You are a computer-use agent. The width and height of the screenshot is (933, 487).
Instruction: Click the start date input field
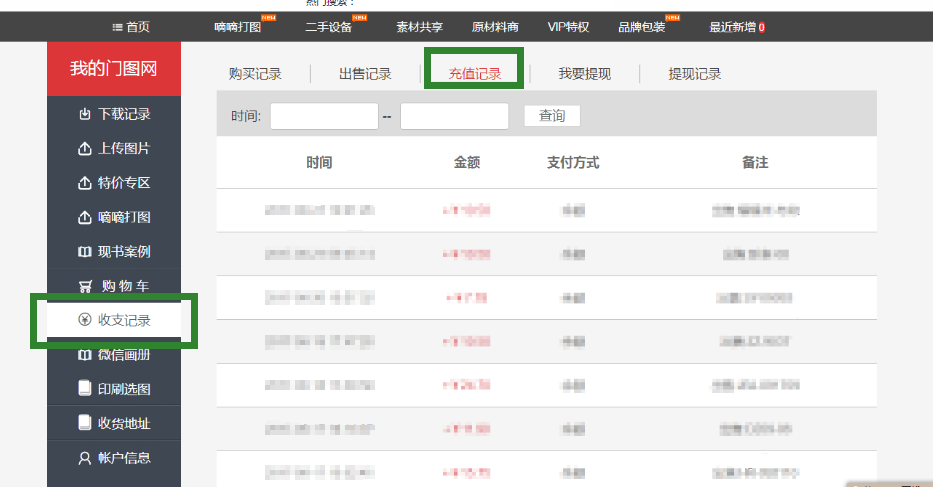point(324,117)
